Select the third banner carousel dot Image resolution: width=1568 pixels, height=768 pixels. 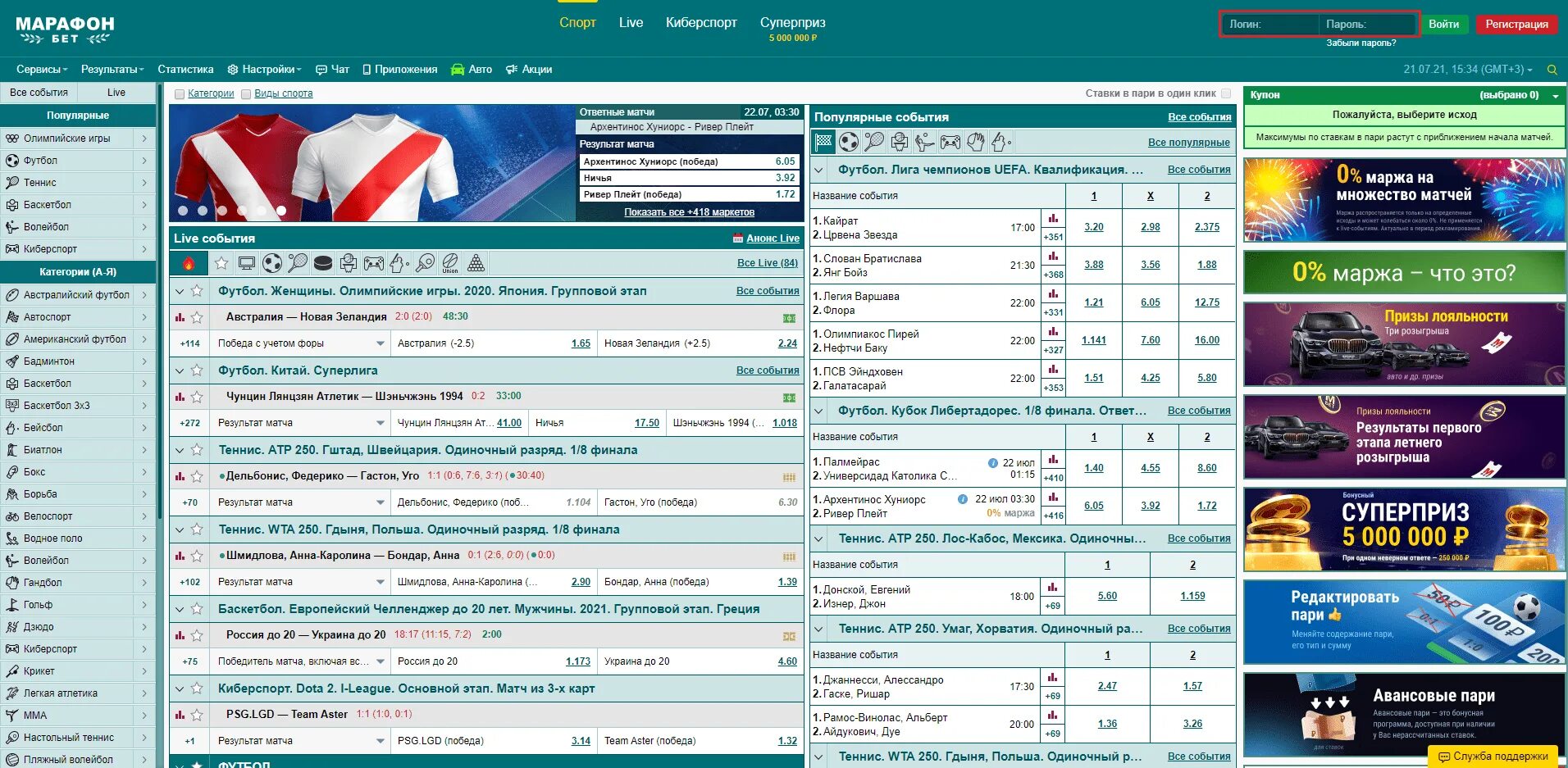(x=222, y=211)
